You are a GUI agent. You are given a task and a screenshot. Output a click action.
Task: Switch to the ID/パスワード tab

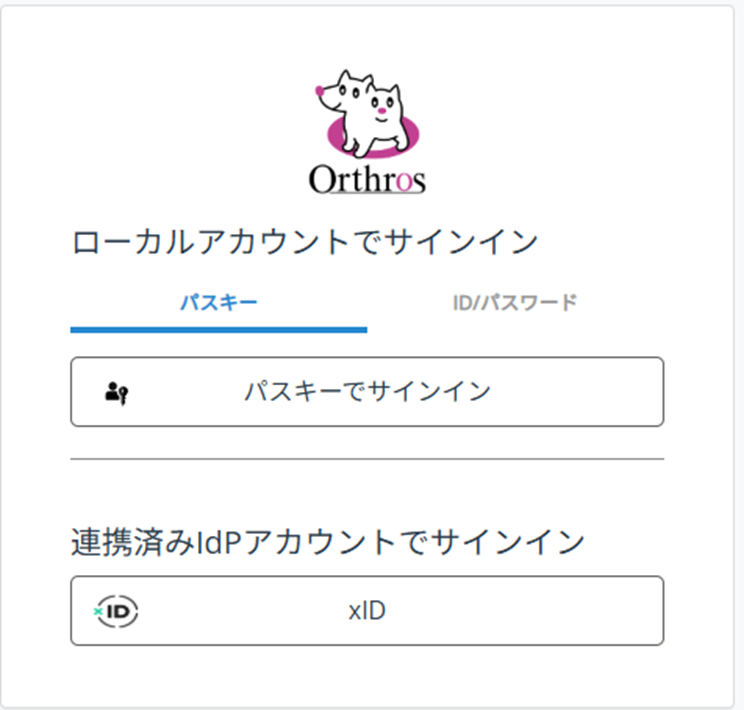514,302
